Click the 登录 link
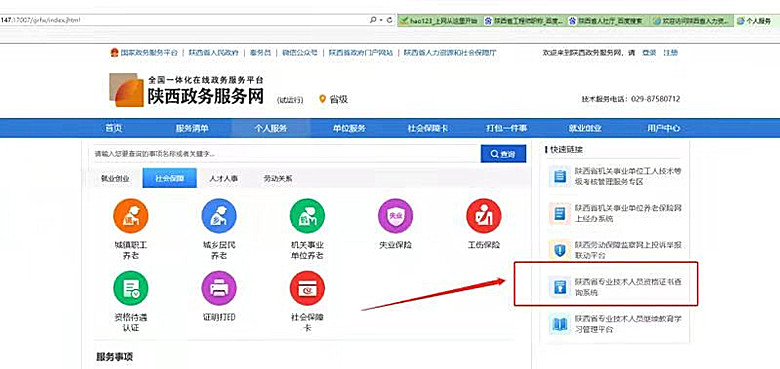This screenshot has width=780, height=369. [649, 53]
